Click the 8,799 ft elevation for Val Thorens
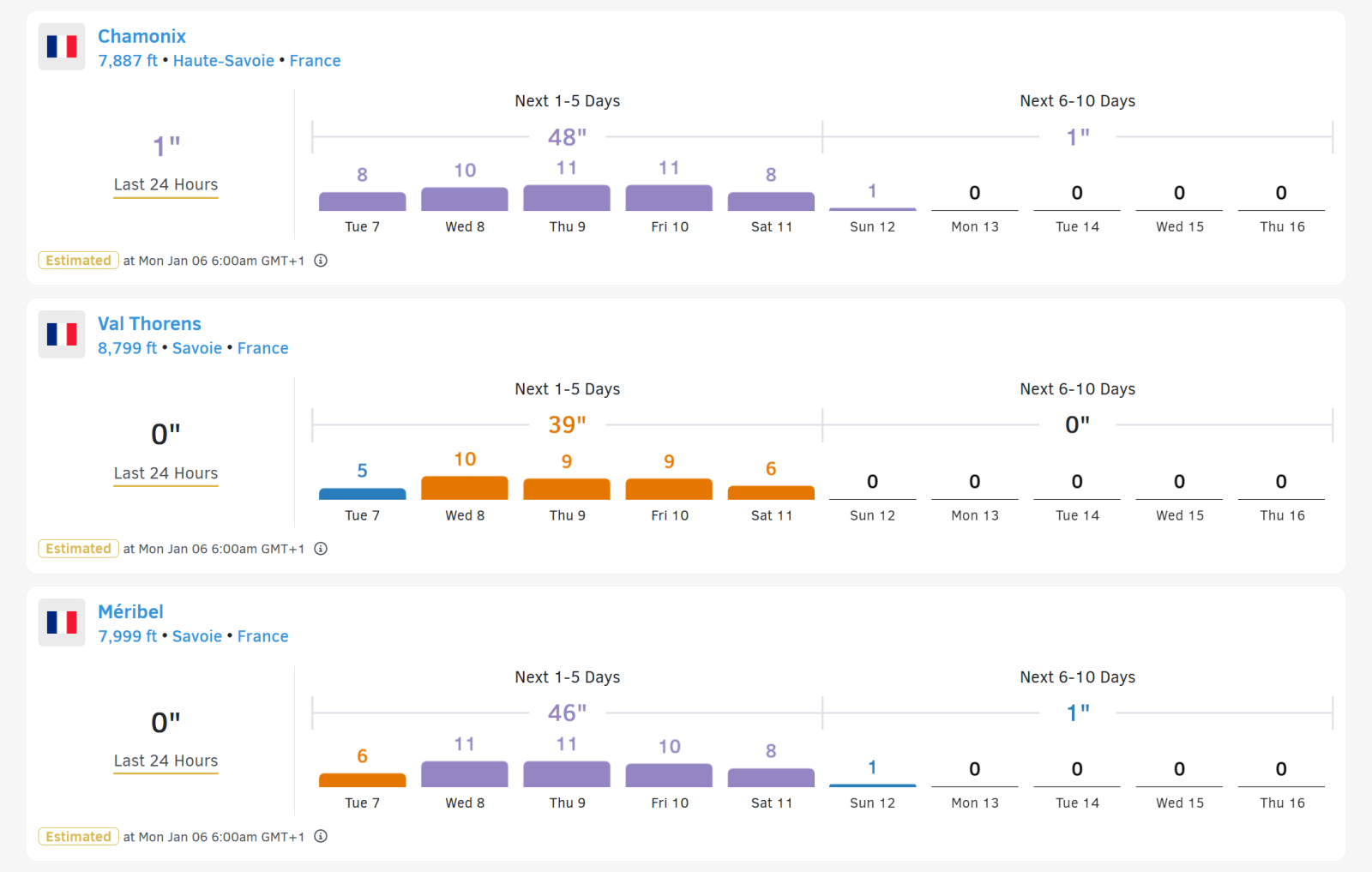The image size is (1372, 872). 128,348
